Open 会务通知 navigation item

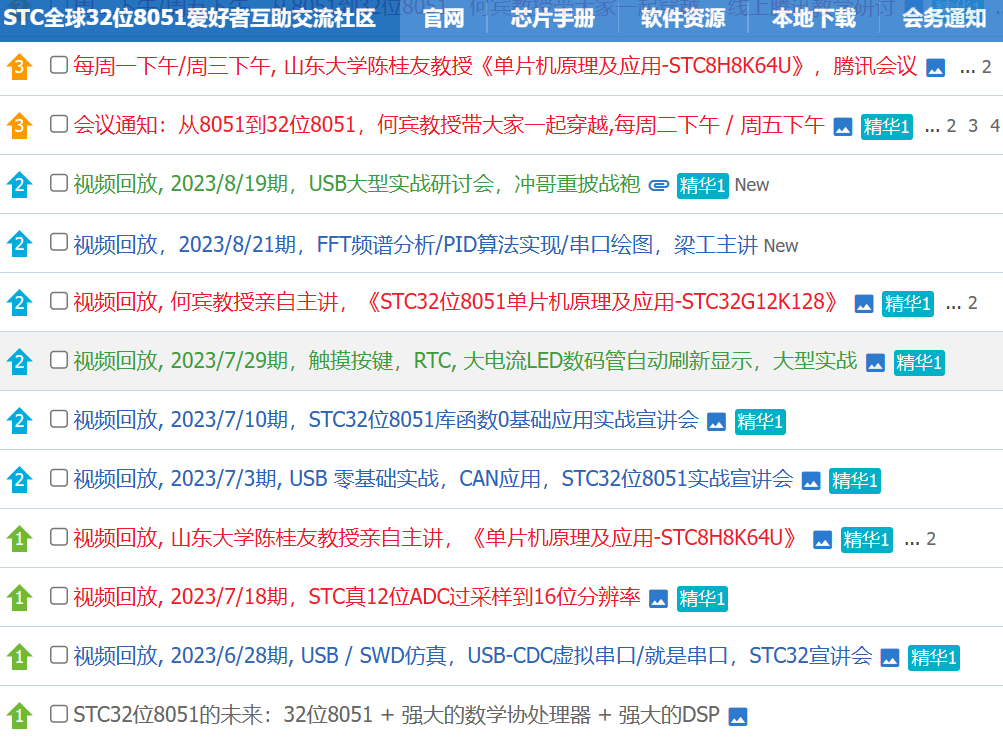(x=945, y=19)
